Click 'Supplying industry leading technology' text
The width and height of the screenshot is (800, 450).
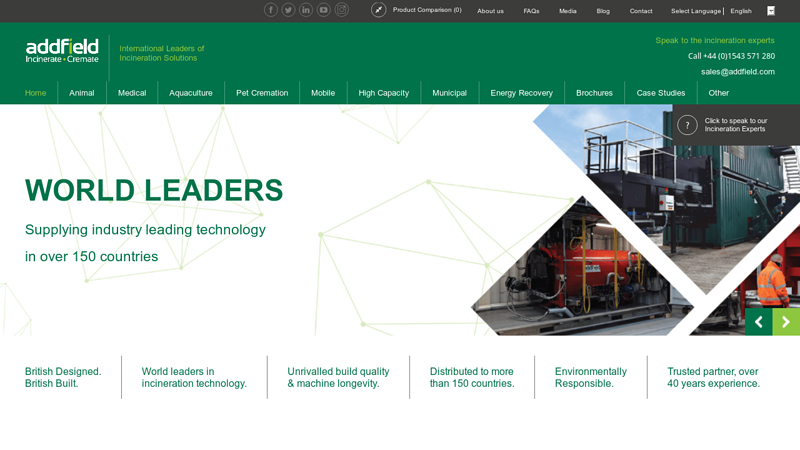click(x=145, y=230)
